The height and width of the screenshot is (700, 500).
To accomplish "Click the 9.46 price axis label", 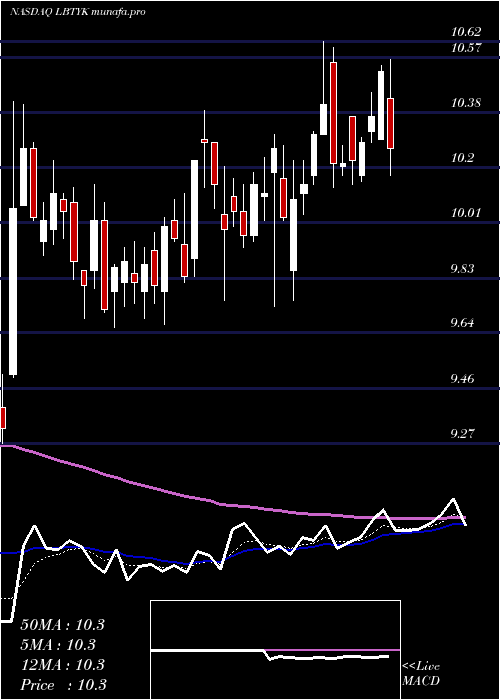I will click(464, 379).
